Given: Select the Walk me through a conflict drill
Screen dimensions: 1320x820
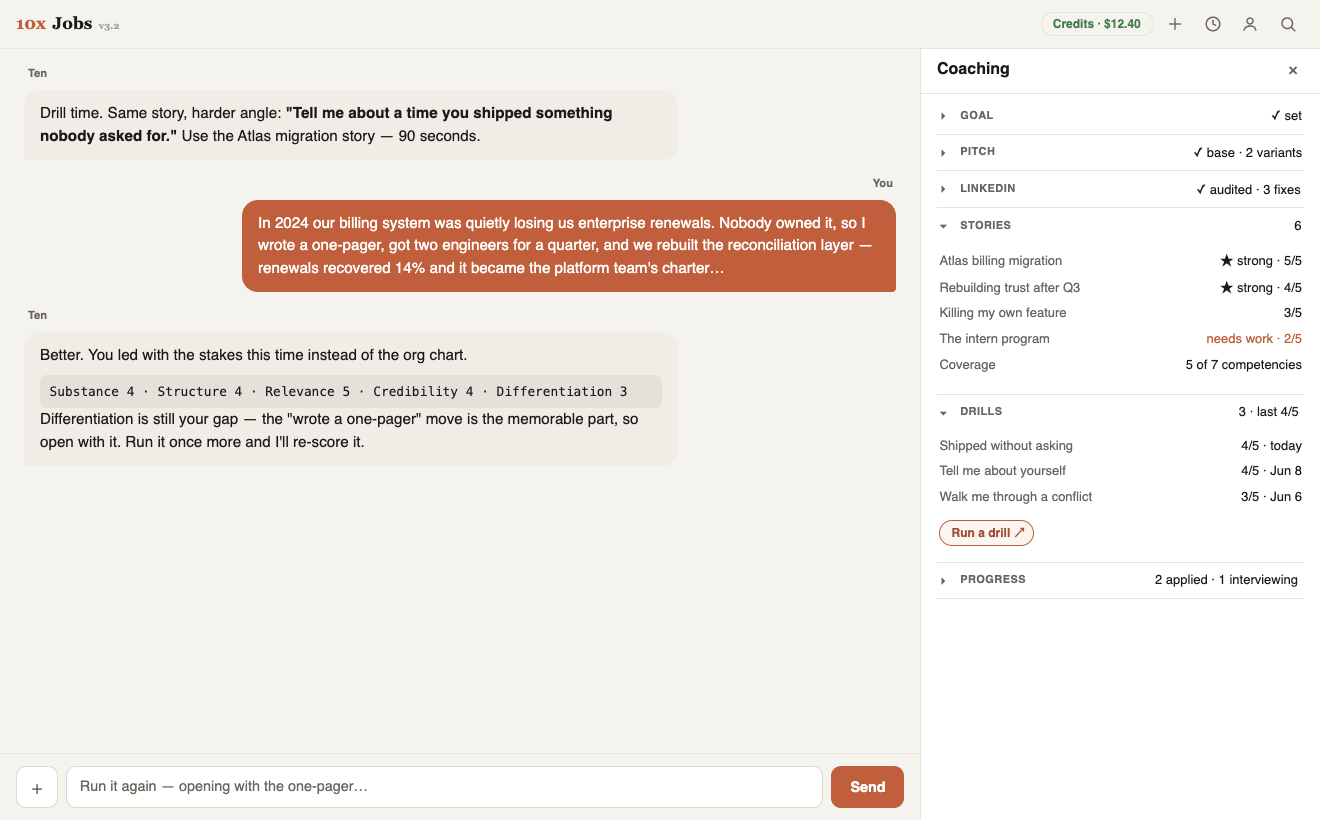Looking at the screenshot, I should pos(1120,497).
